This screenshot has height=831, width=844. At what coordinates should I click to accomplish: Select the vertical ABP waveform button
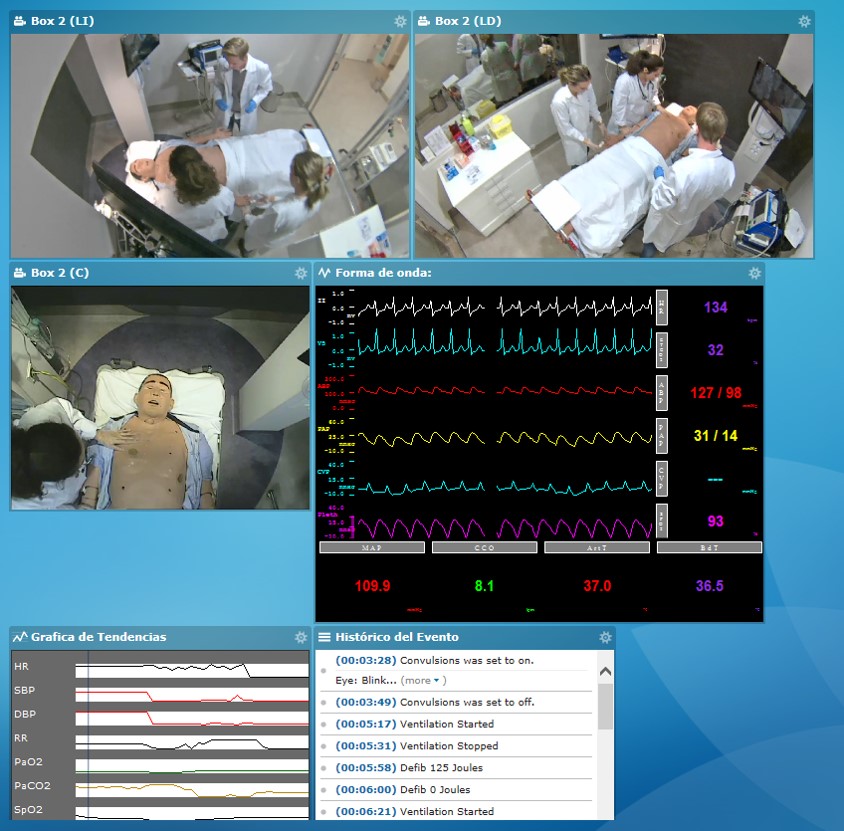coord(662,393)
